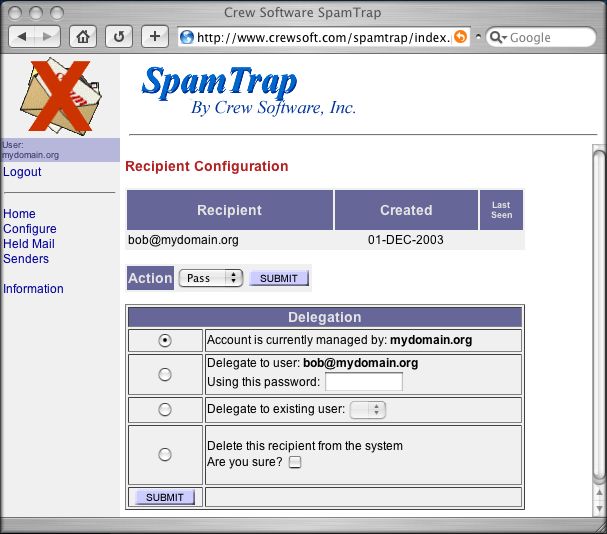Open the Held Mail sidebar link
The width and height of the screenshot is (607, 534).
coord(29,244)
